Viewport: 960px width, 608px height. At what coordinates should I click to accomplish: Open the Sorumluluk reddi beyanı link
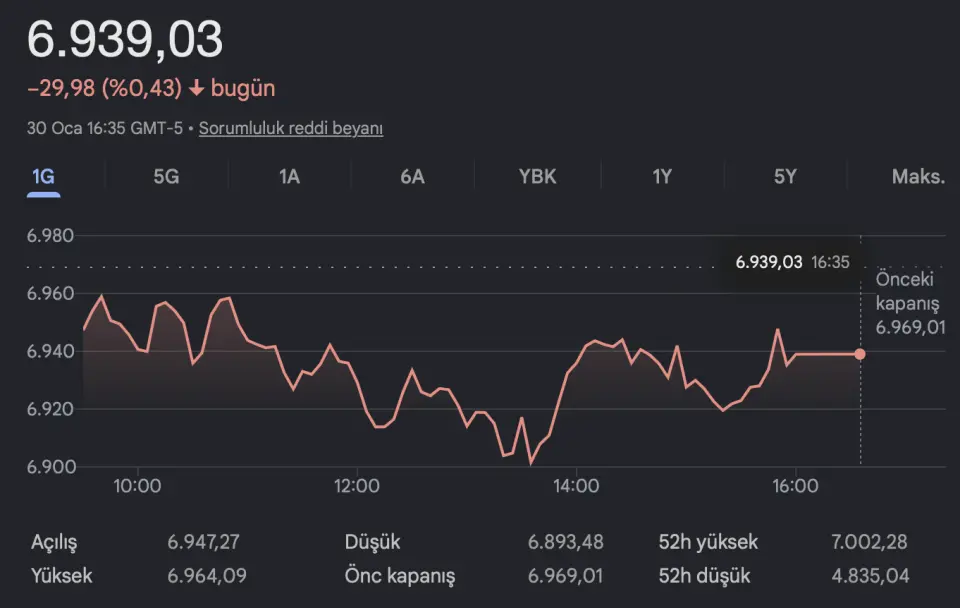click(291, 128)
